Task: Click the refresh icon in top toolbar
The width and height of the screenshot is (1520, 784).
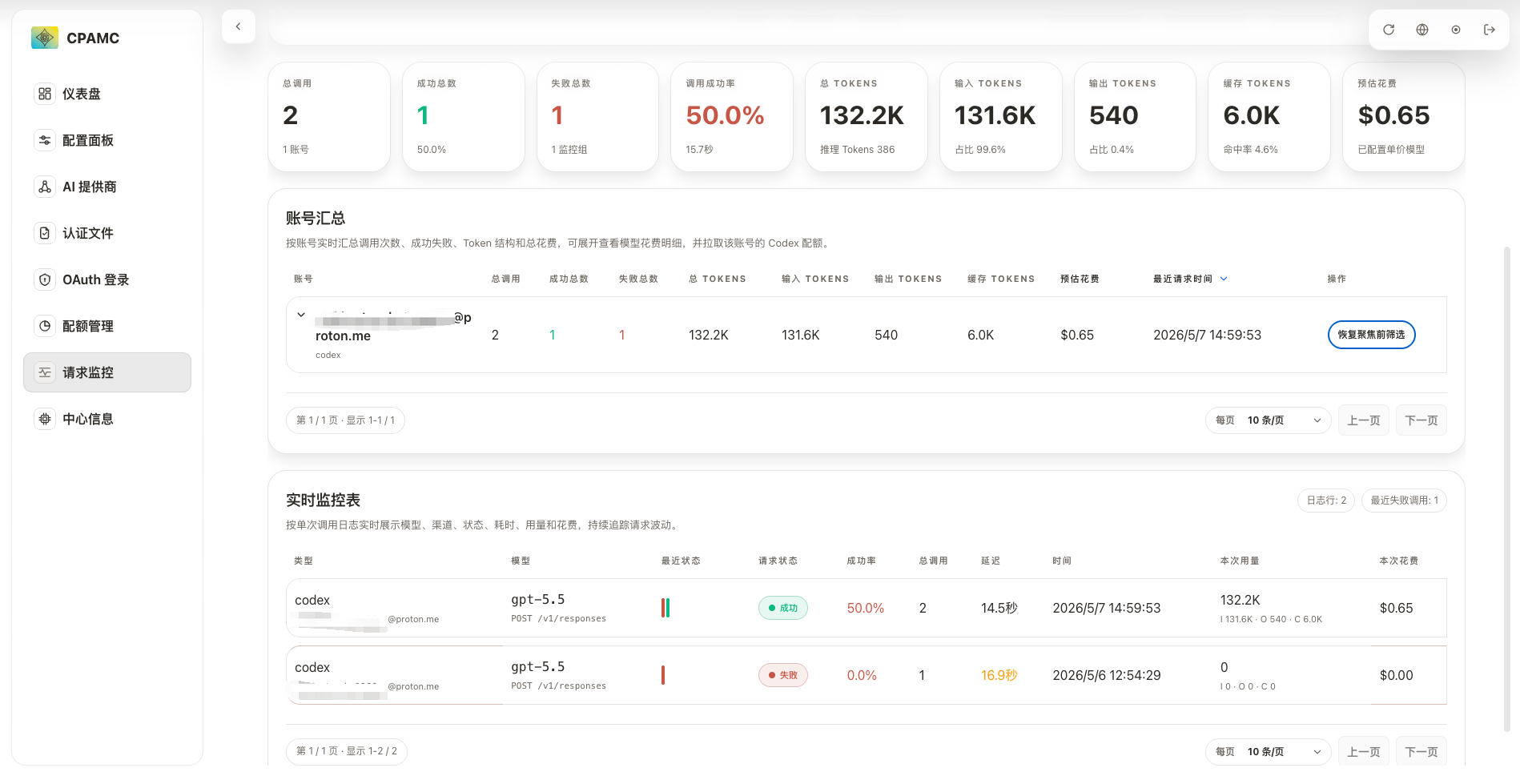Action: pos(1389,30)
